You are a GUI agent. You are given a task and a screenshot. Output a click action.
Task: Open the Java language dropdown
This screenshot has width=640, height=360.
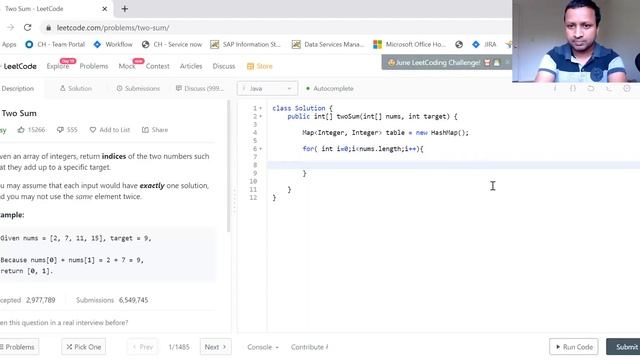[x=267, y=88]
